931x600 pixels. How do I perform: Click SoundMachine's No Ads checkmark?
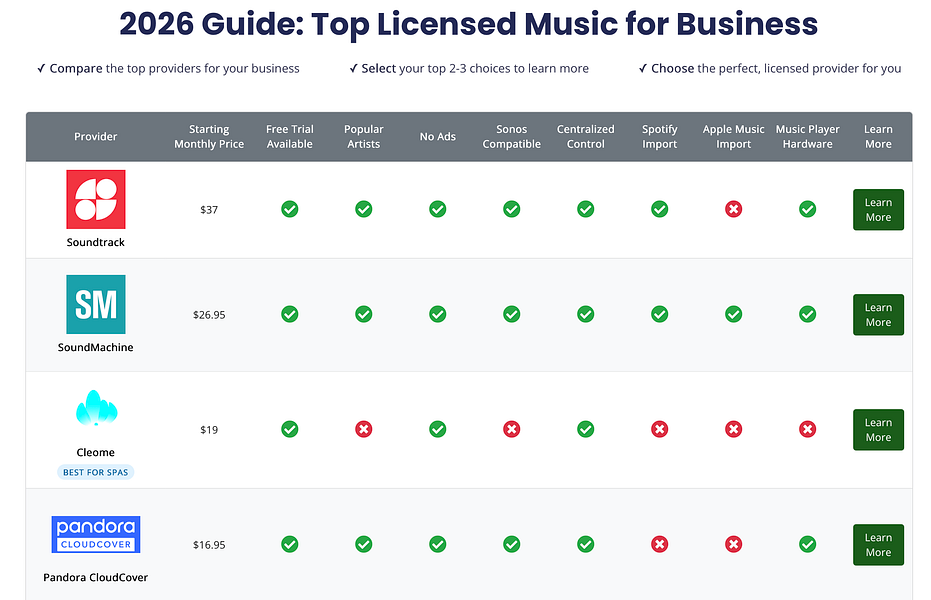point(438,314)
